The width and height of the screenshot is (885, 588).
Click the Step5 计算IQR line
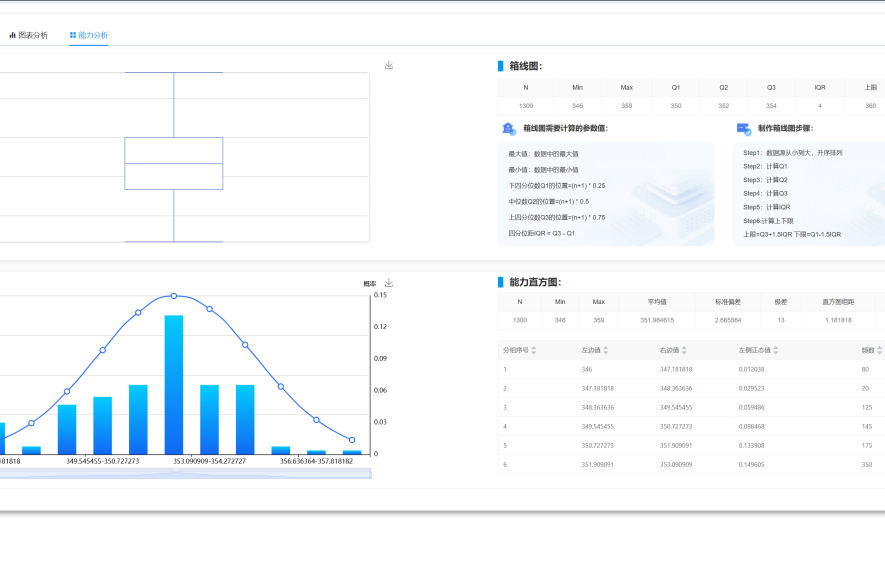[766, 207]
